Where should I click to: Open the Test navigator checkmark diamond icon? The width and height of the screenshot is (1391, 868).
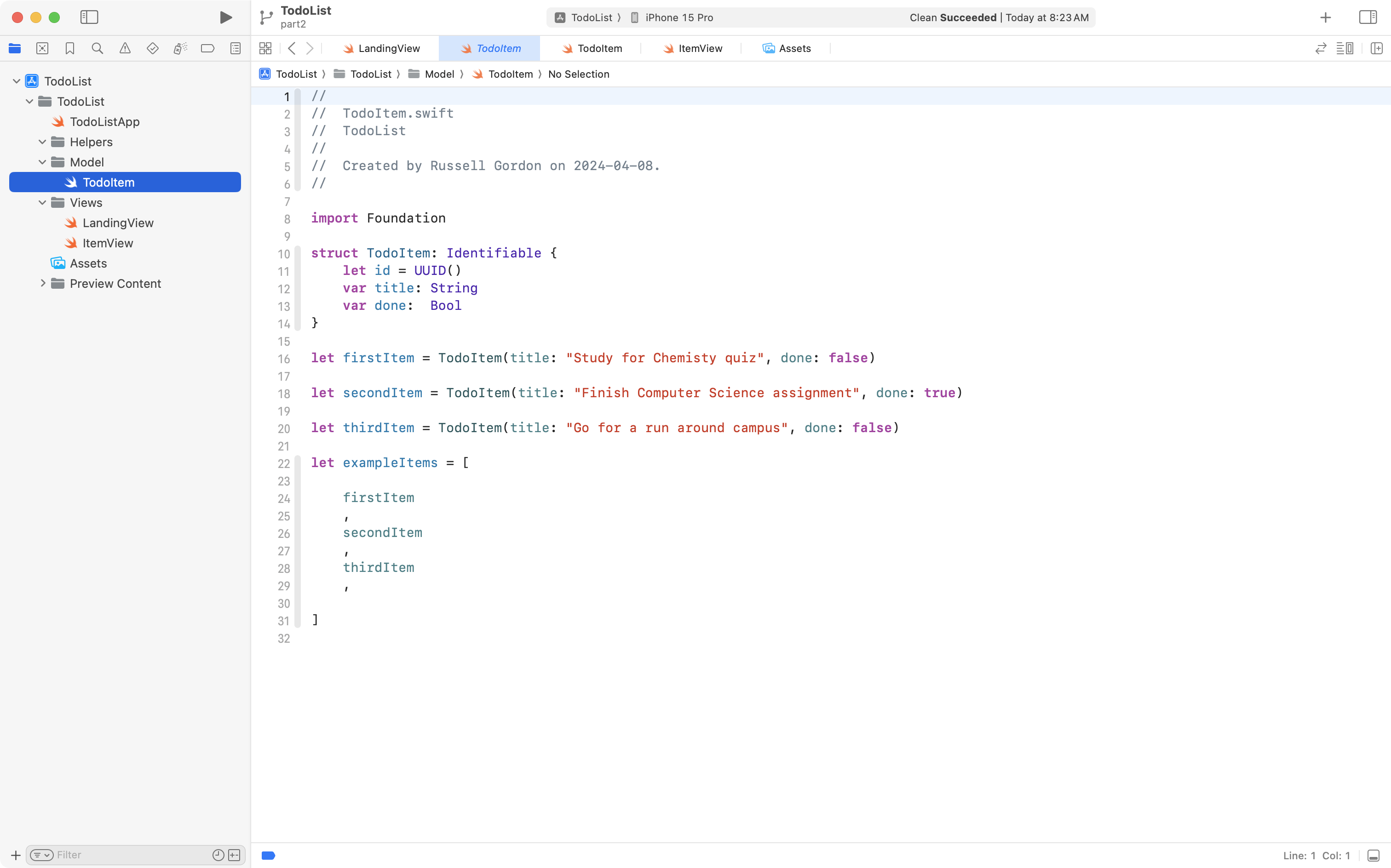(153, 48)
